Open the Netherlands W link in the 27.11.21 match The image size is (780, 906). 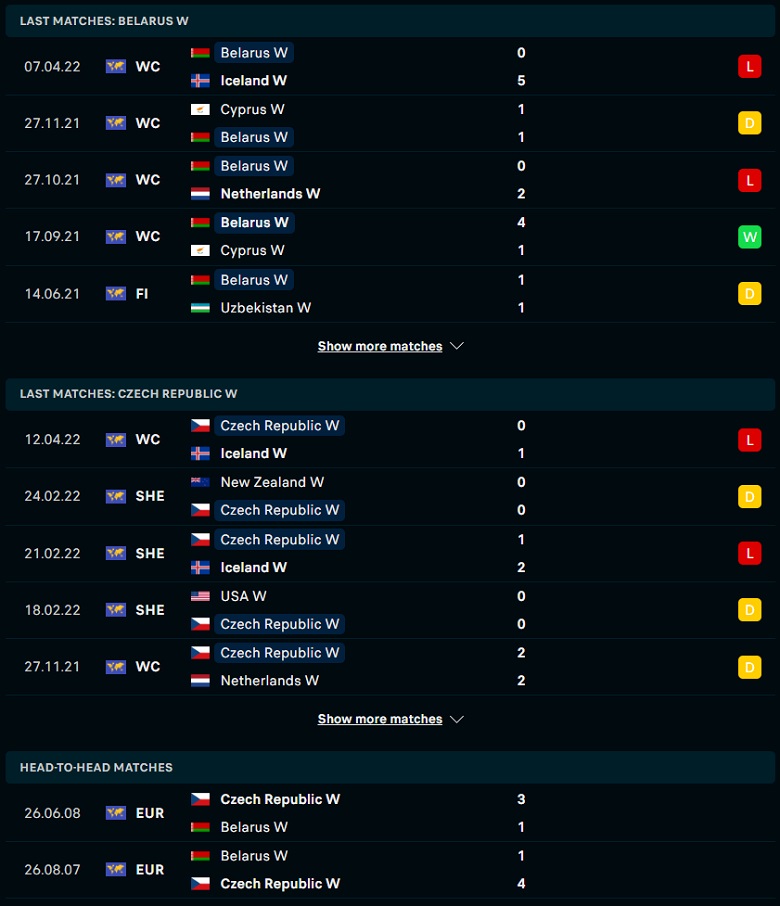269,681
